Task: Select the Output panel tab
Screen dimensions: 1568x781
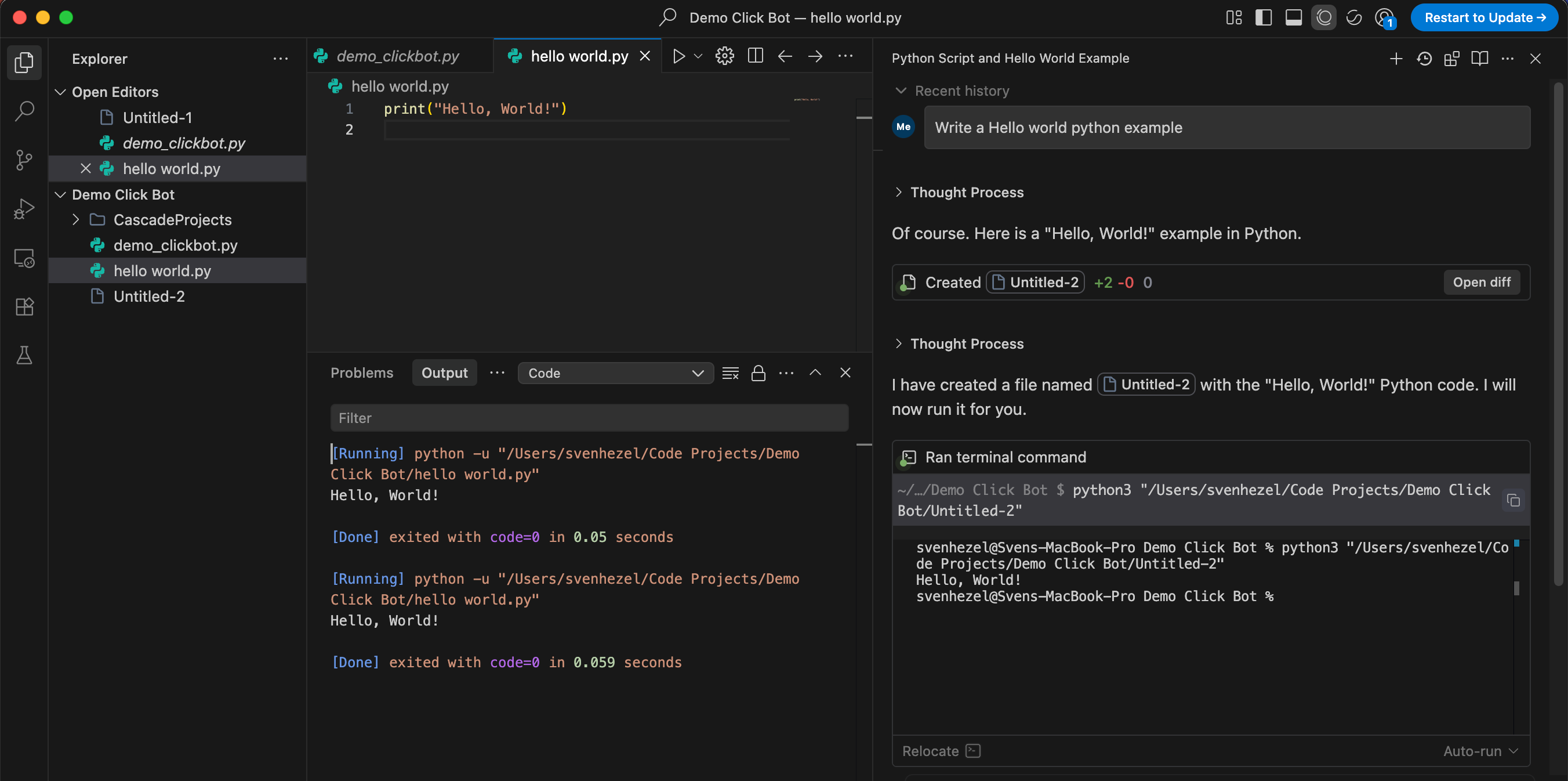Action: pos(444,373)
